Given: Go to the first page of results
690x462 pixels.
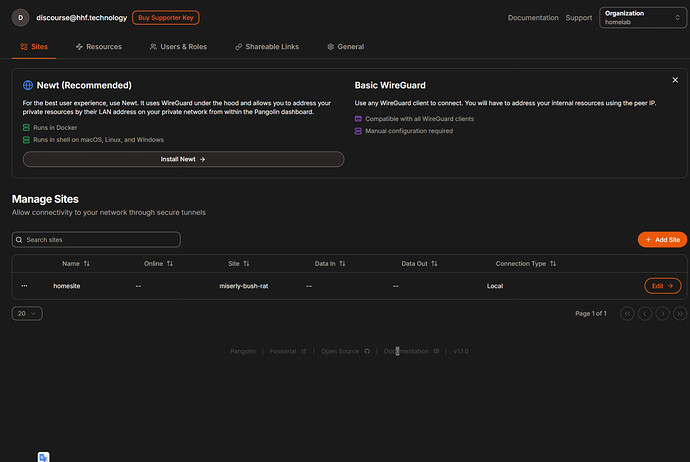Looking at the screenshot, I should pos(627,314).
